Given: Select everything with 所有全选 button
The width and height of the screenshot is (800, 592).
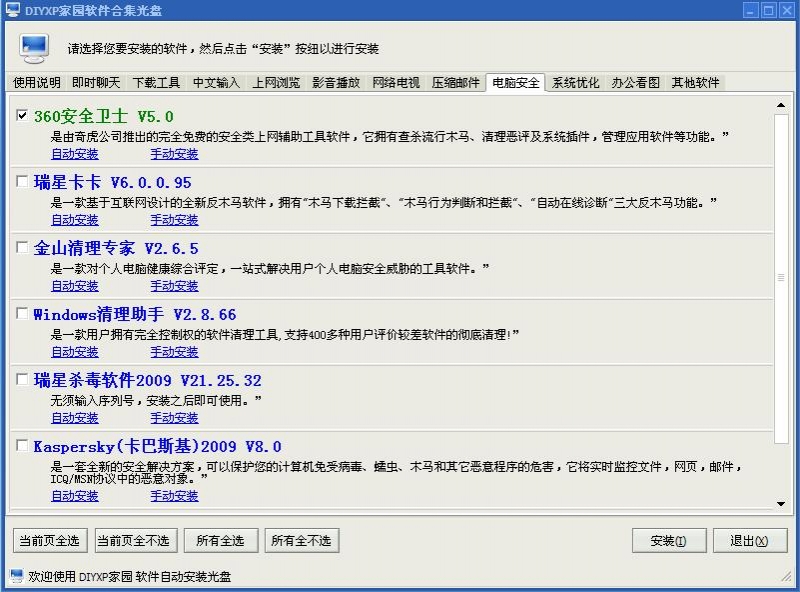Looking at the screenshot, I should 220,540.
